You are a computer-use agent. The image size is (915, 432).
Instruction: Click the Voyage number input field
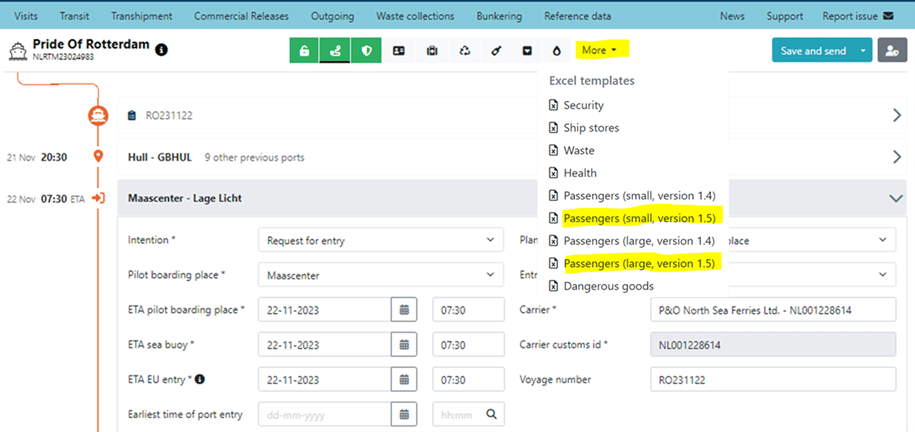click(x=772, y=379)
